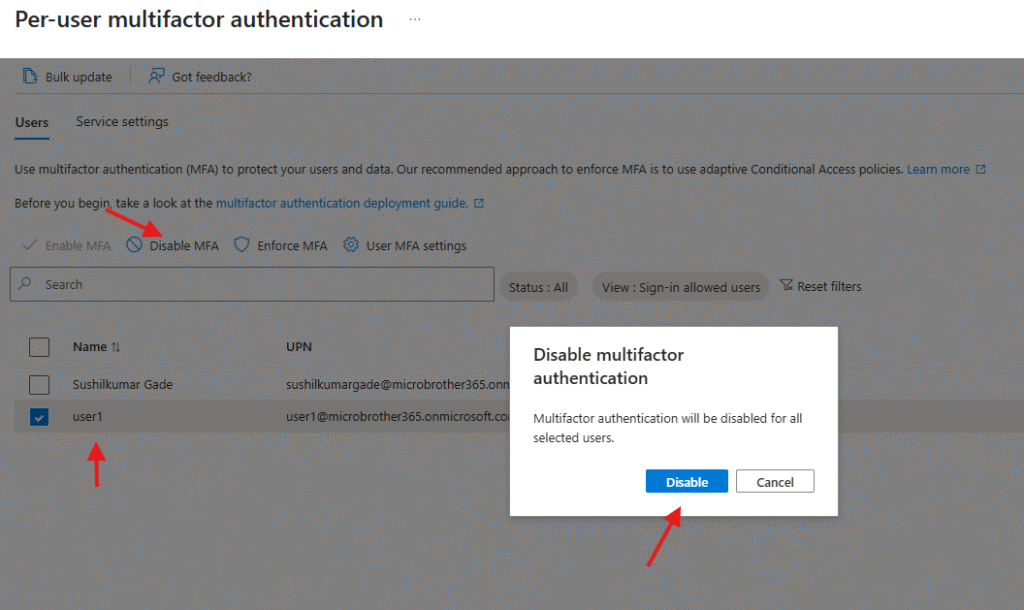Image resolution: width=1024 pixels, height=610 pixels.
Task: Uncheck the user1 row checkbox
Action: (x=39, y=417)
